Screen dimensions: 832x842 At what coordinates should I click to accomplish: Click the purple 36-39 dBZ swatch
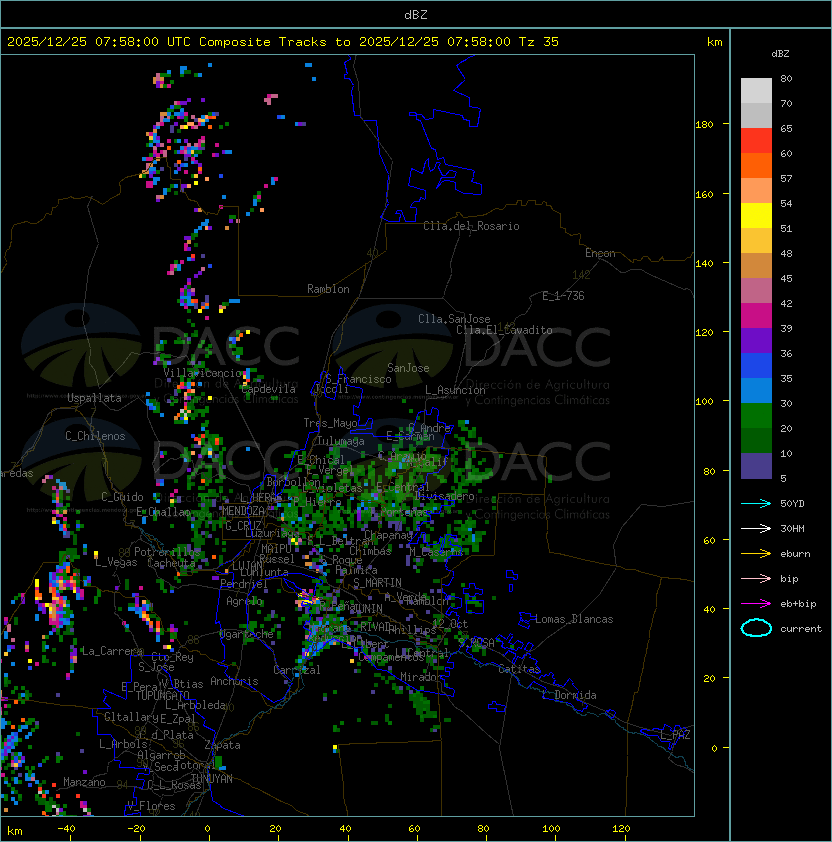pos(756,340)
